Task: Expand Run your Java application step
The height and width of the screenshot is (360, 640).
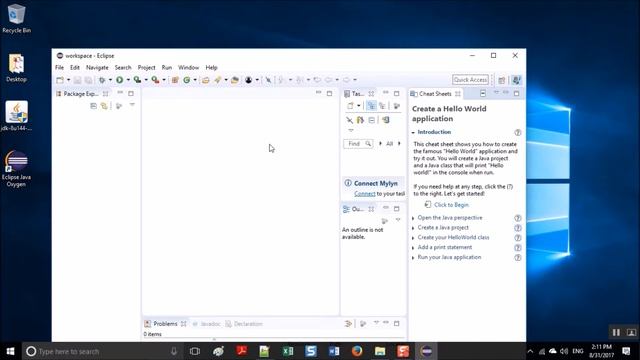Action: [x=413, y=258]
